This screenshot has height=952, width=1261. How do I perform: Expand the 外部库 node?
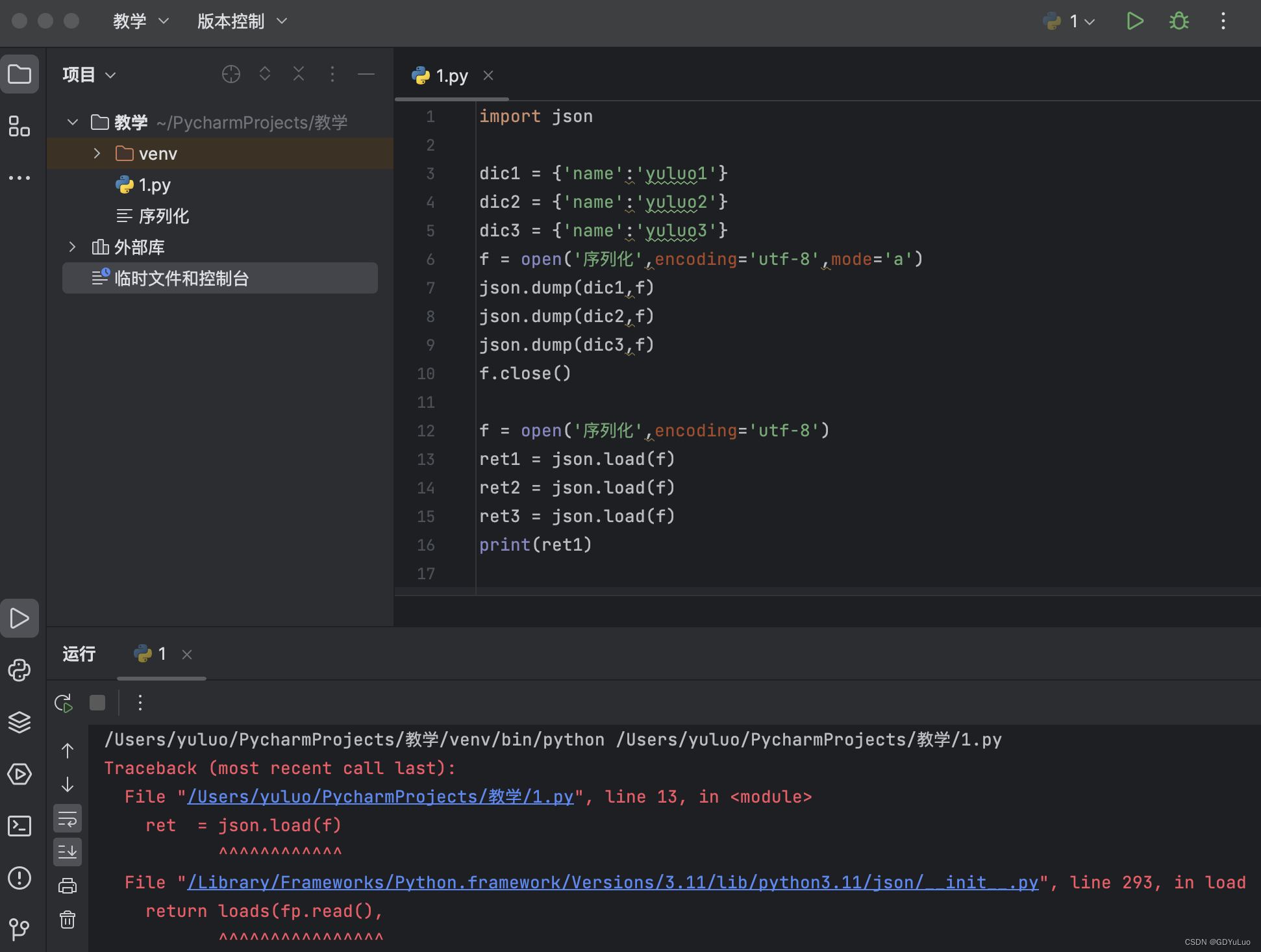coord(72,247)
